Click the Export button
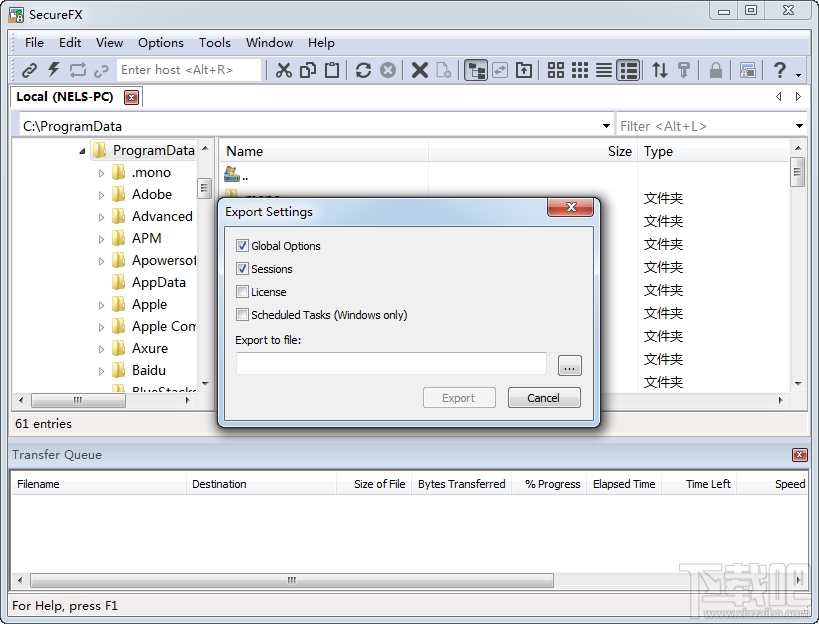Screen dimensions: 819x624 (459, 397)
